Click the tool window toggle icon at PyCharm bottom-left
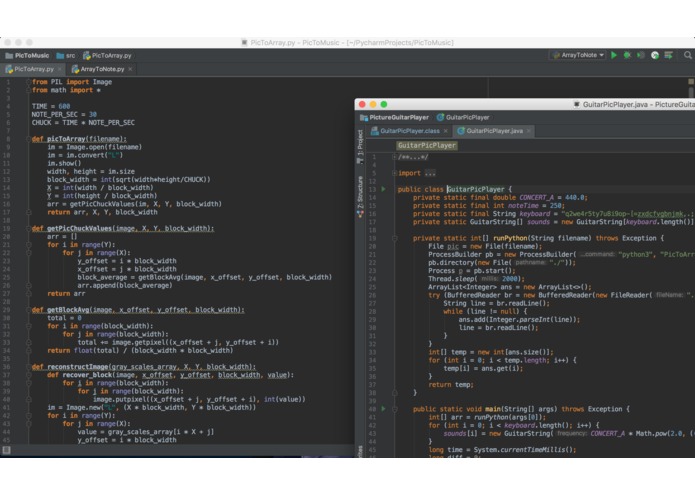This screenshot has height=494, width=695. [x=6, y=450]
